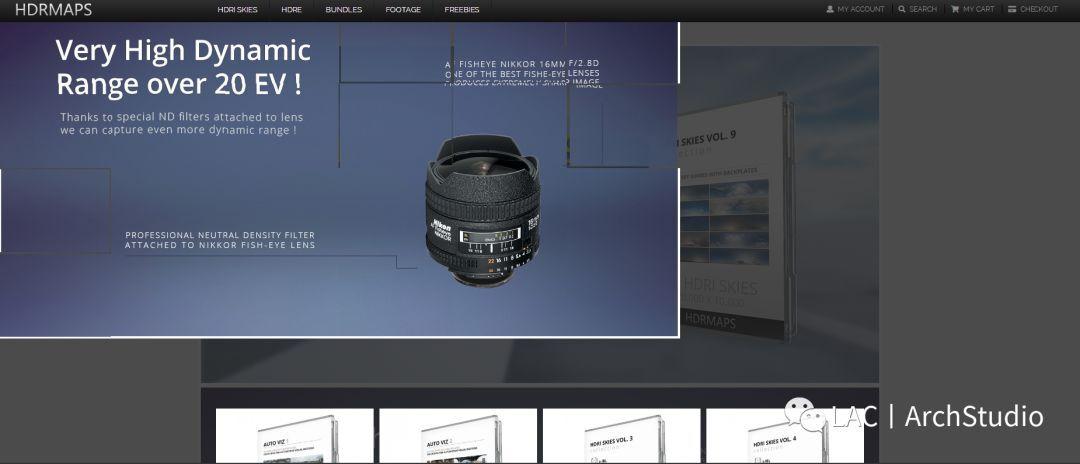Click the 'FISHEYE NIKKOR 16MM F/2.8D' caption
The height and width of the screenshot is (464, 1080).
click(x=522, y=64)
